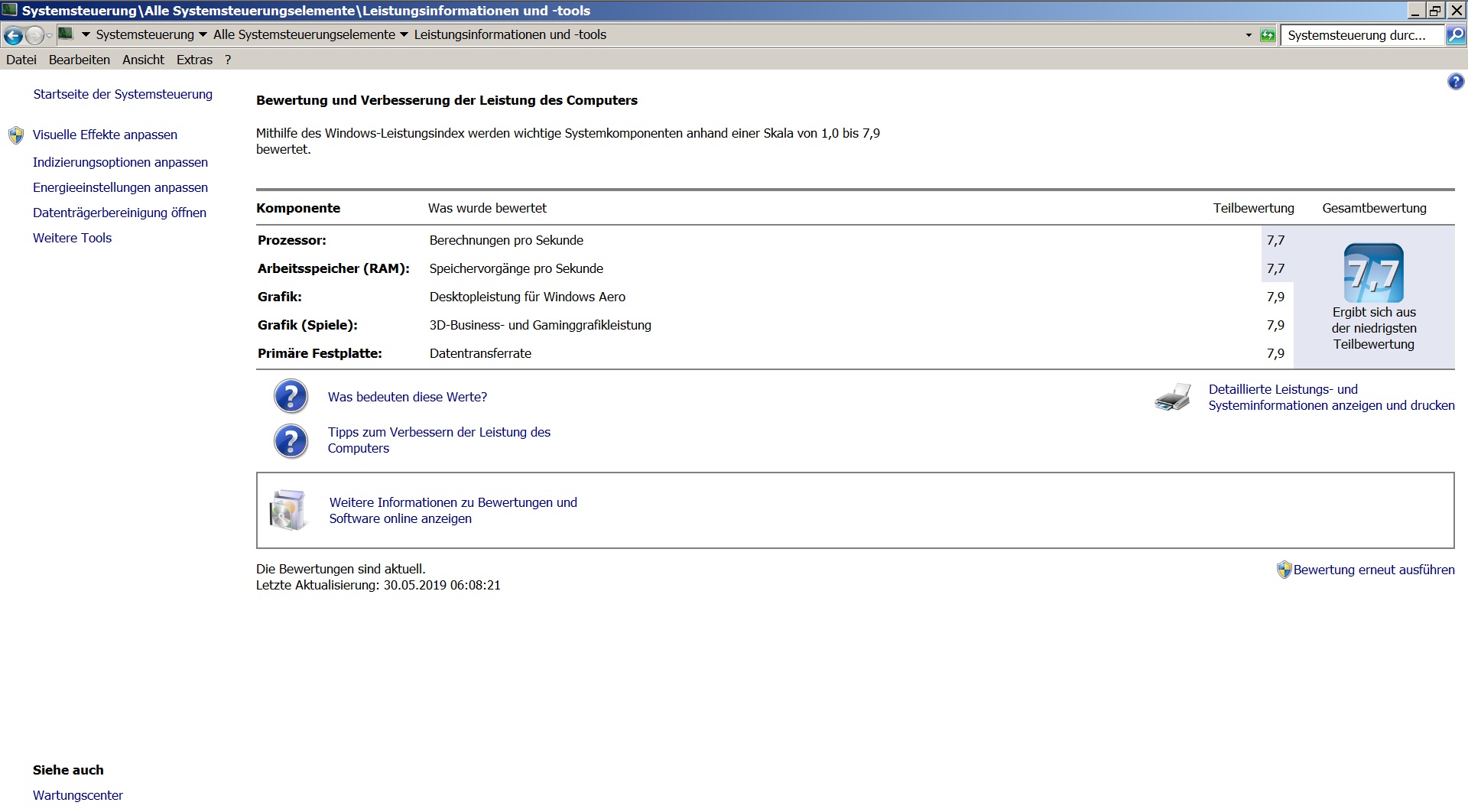Open Weitere Tools
Viewport: 1468px width, 812px height.
click(x=72, y=238)
